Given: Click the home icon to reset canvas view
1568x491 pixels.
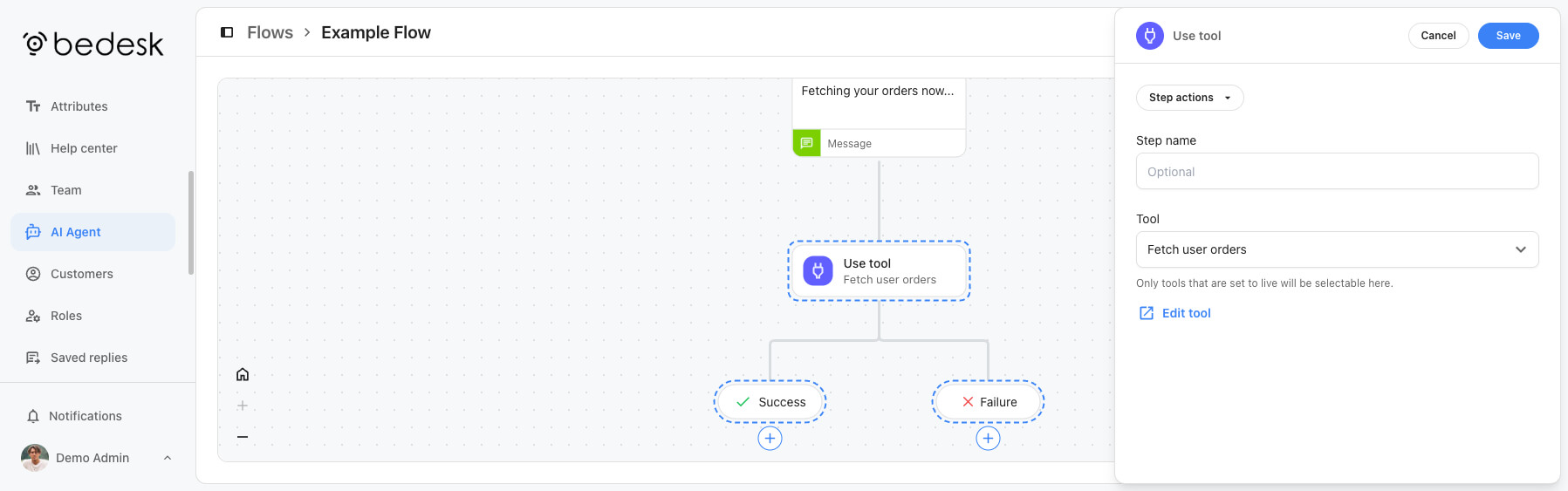Looking at the screenshot, I should [243, 374].
